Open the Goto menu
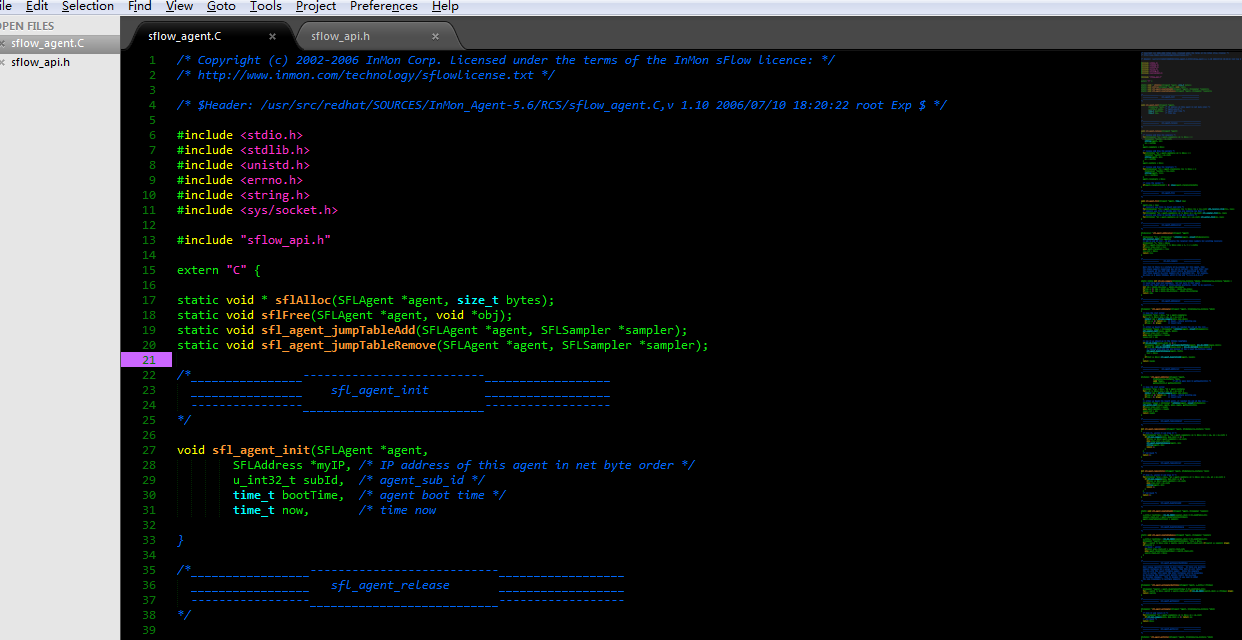 pos(221,6)
